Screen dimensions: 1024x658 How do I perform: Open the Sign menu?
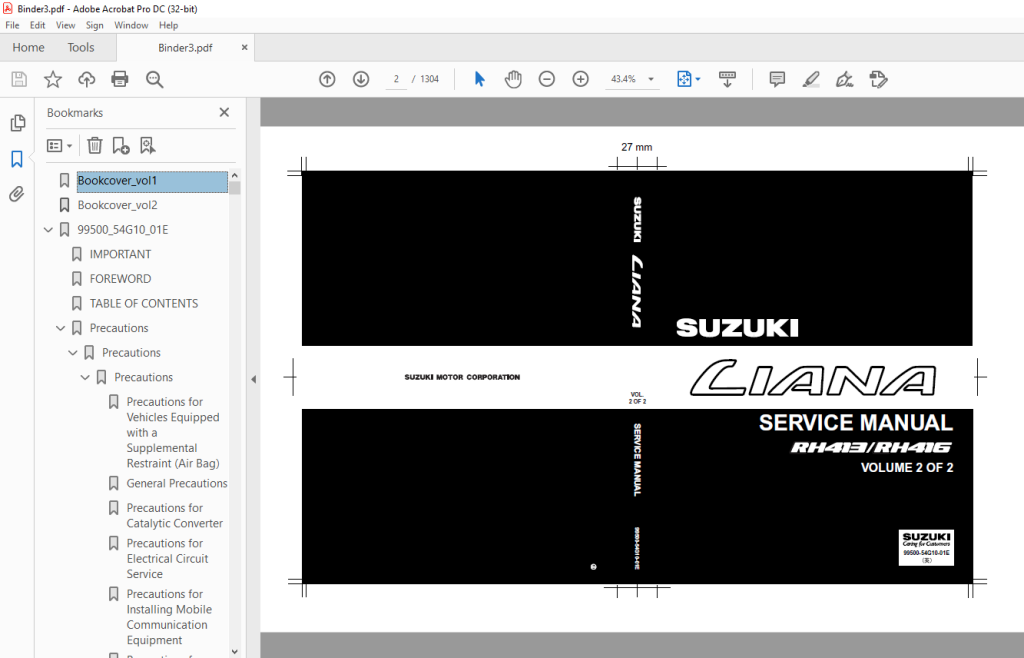tap(95, 25)
